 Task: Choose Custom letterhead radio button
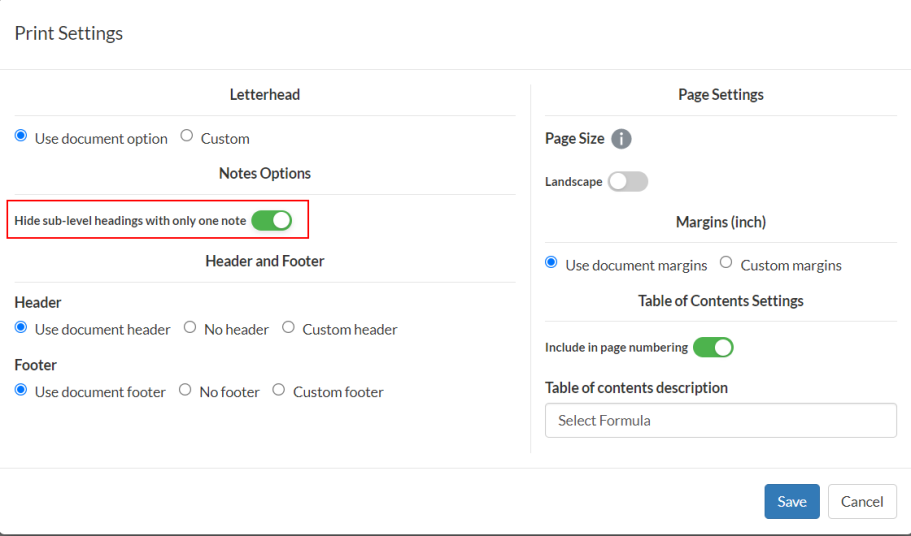[187, 137]
